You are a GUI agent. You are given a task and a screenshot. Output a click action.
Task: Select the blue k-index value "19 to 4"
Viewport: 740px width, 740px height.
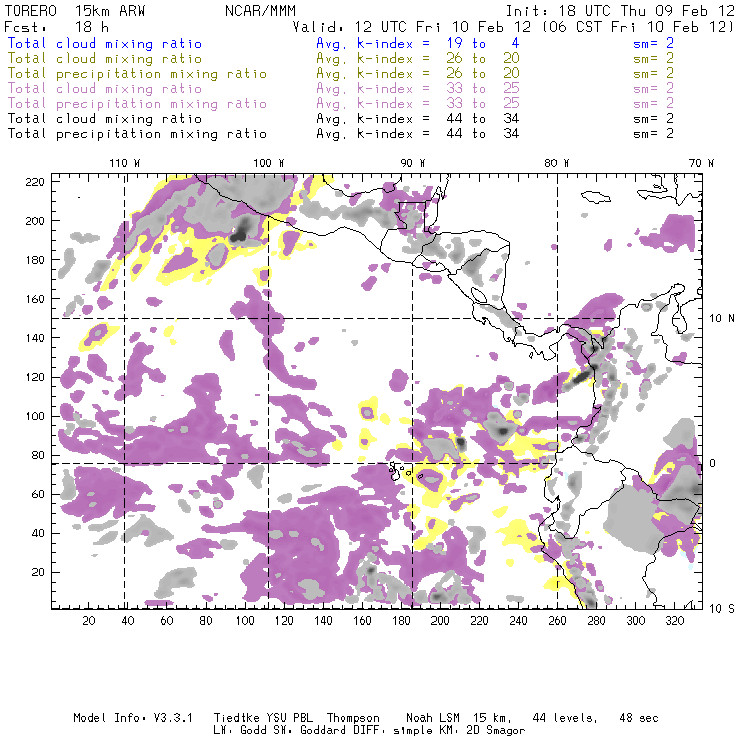pyautogui.click(x=483, y=43)
